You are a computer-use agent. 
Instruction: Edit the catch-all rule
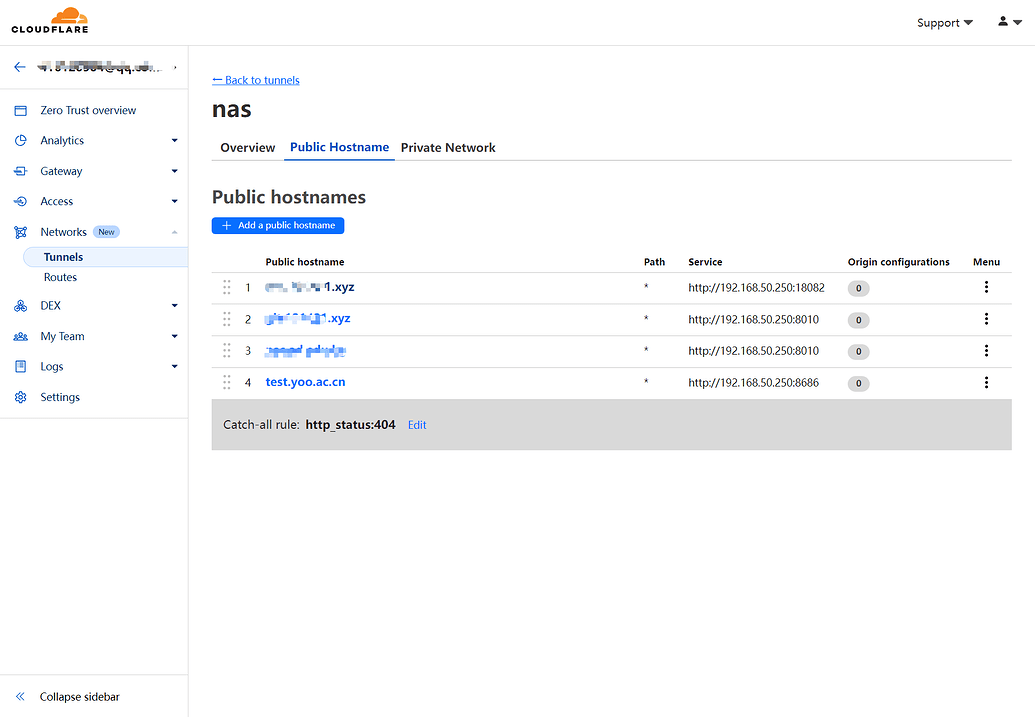click(x=417, y=425)
